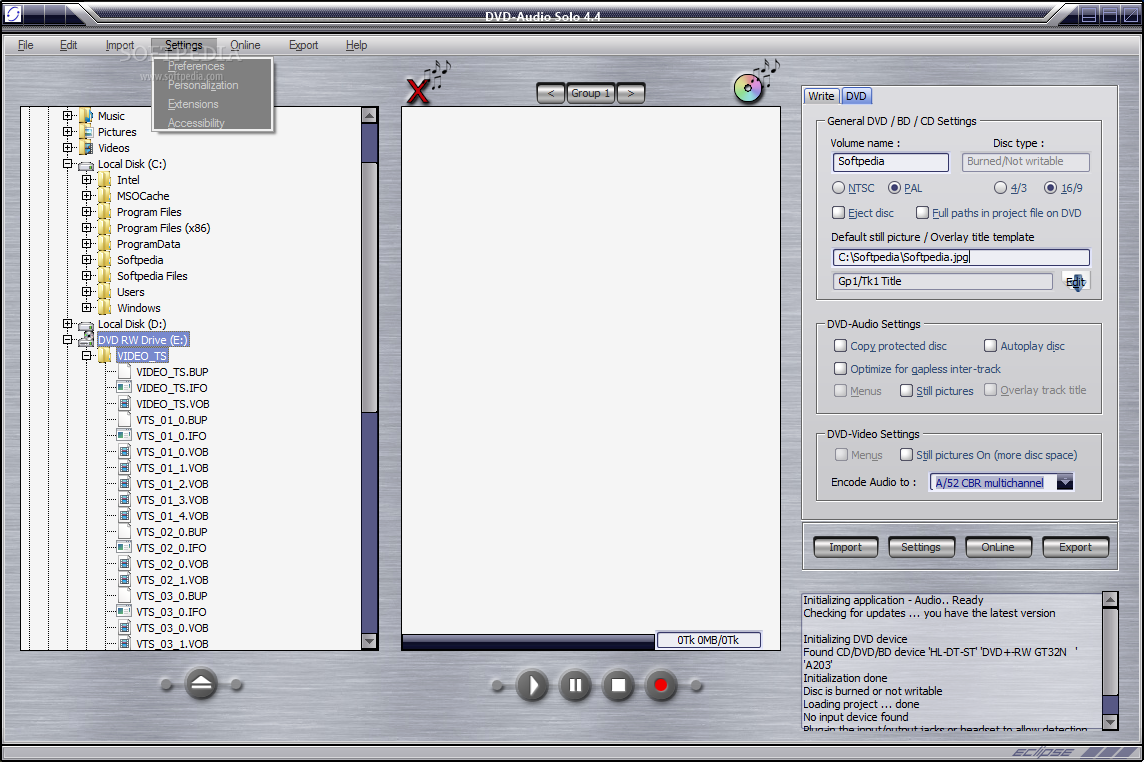This screenshot has height=762, width=1144.
Task: Select the 16/9 aspect ratio option
Action: coord(1051,188)
